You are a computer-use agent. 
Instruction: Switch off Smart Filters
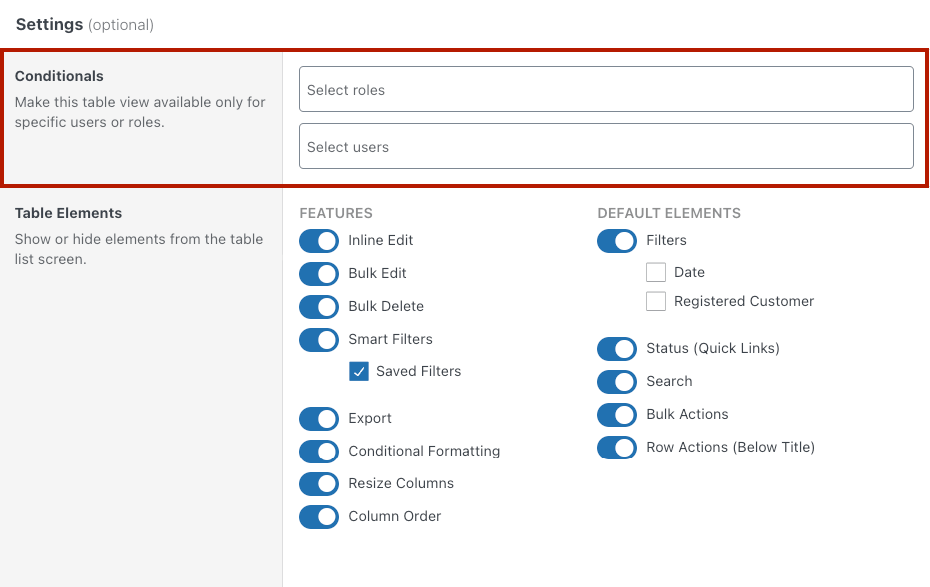319,340
